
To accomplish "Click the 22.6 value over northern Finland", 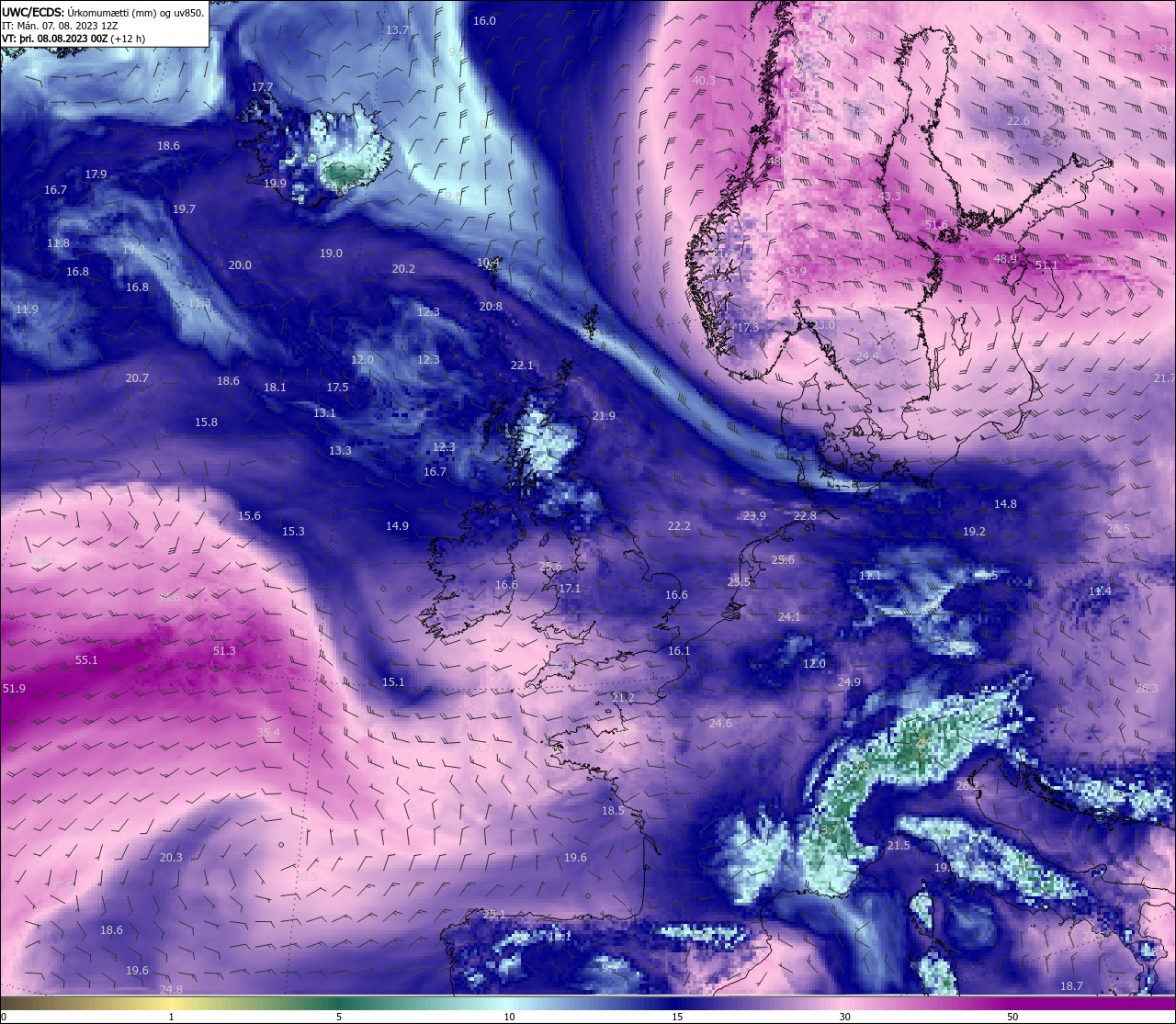I will (x=1018, y=121).
